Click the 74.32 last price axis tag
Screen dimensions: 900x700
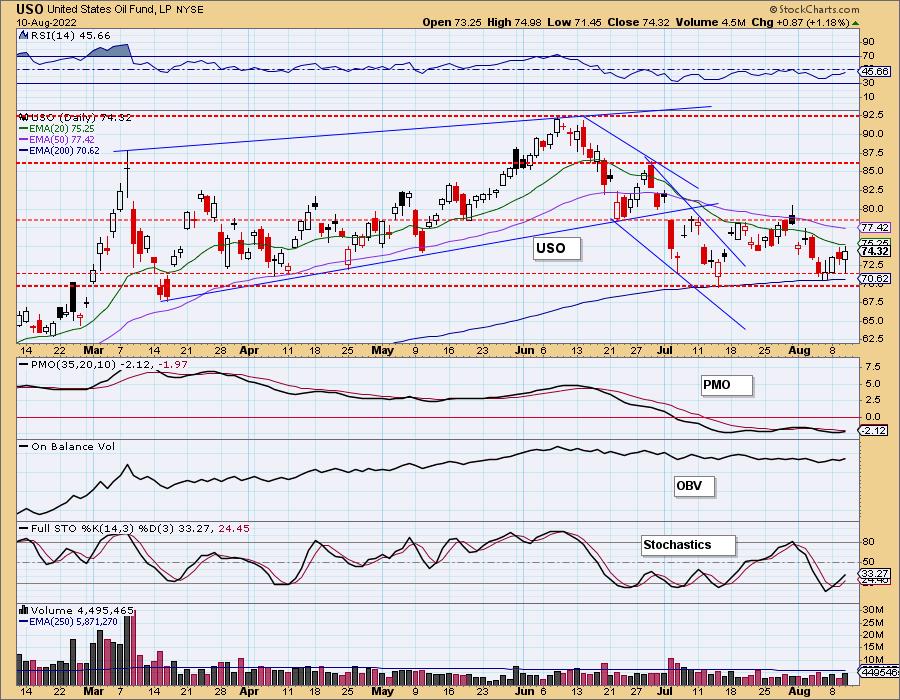875,251
